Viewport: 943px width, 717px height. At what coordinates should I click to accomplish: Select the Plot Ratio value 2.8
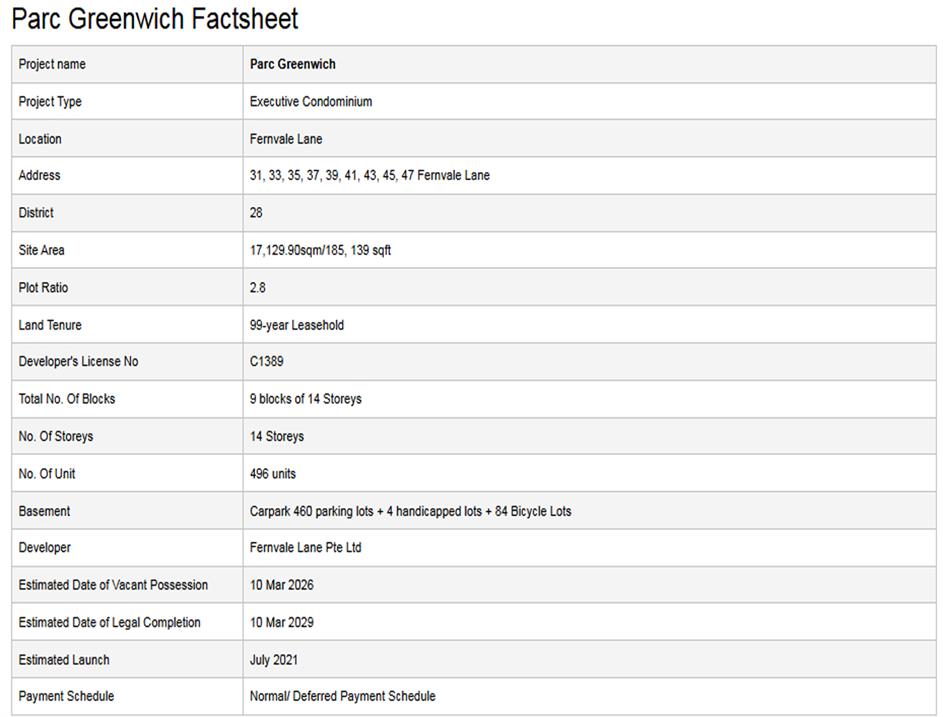pyautogui.click(x=258, y=288)
